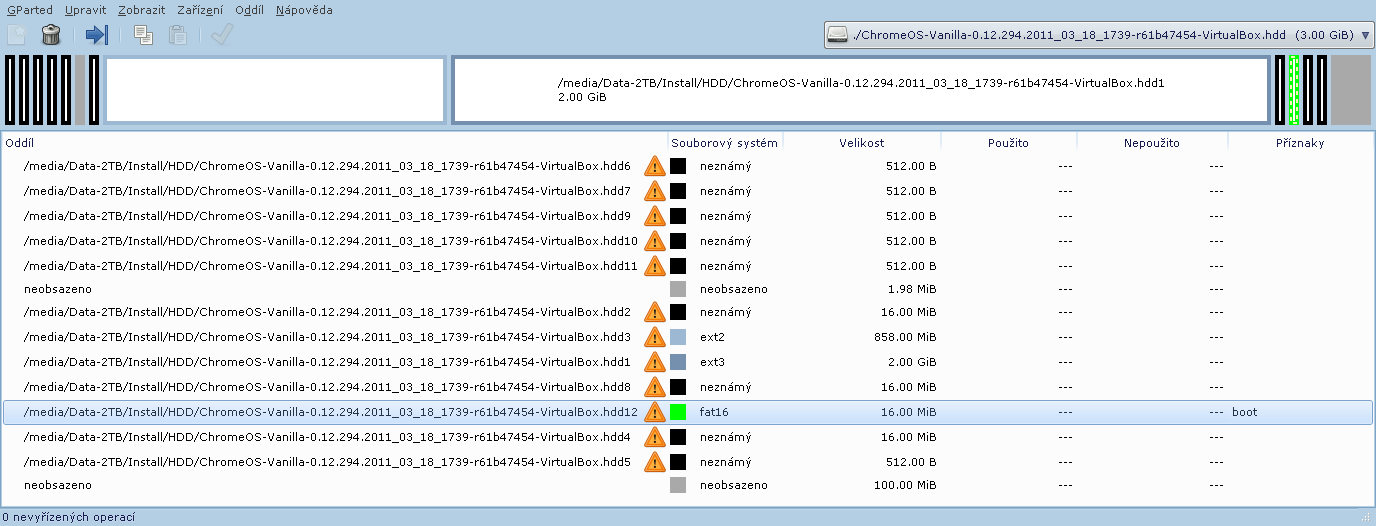Image resolution: width=1376 pixels, height=526 pixels.
Task: Select the partition row ending in hdd1
Action: pos(688,362)
